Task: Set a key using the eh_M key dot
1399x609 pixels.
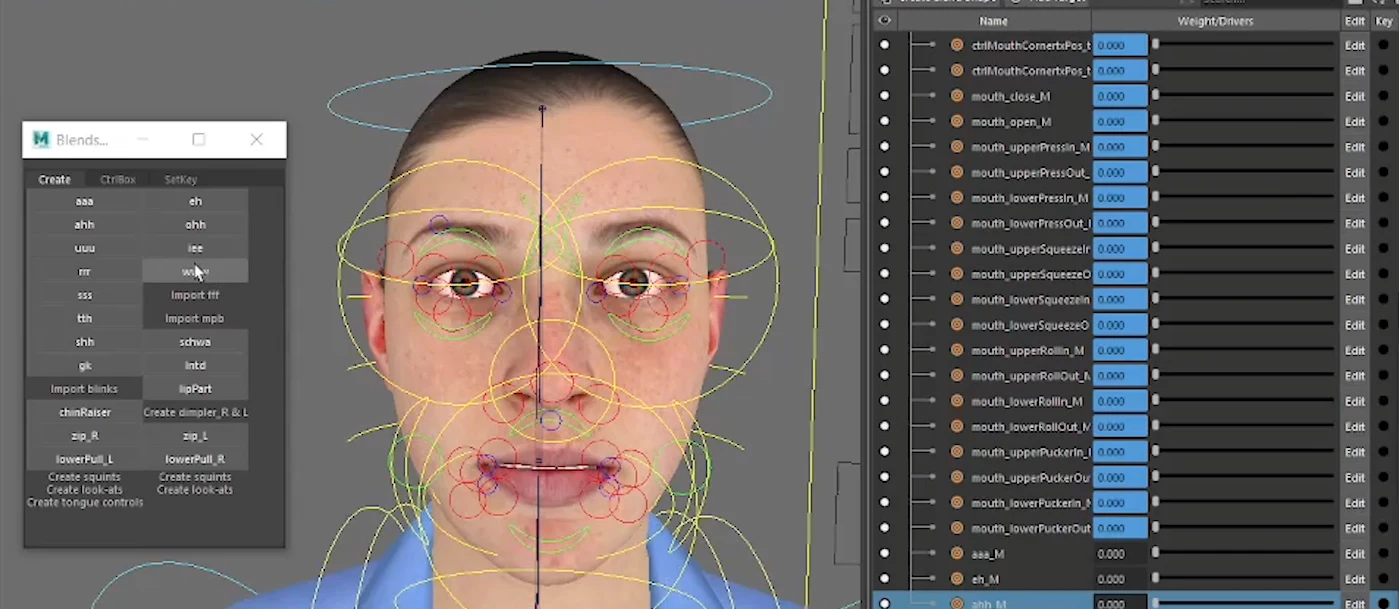Action: click(x=1384, y=579)
